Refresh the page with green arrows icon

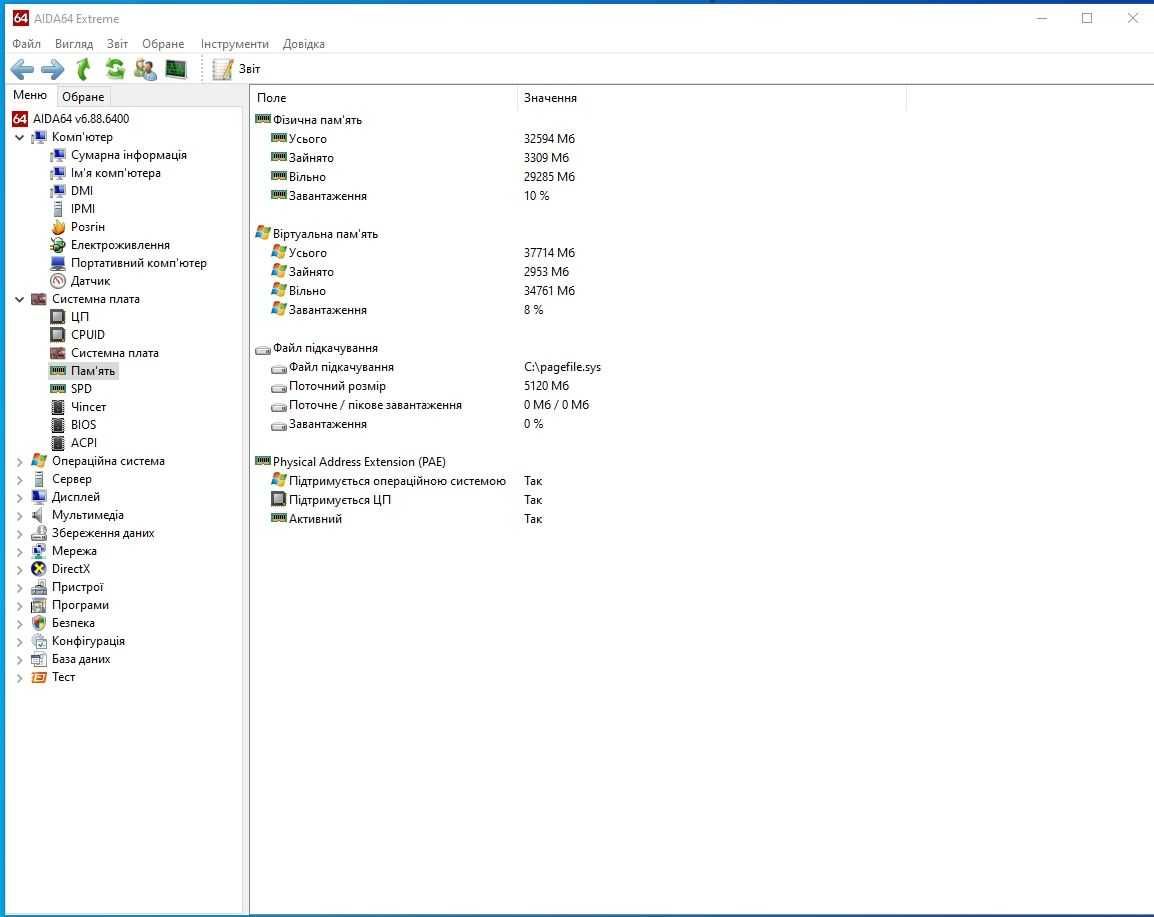pos(115,69)
